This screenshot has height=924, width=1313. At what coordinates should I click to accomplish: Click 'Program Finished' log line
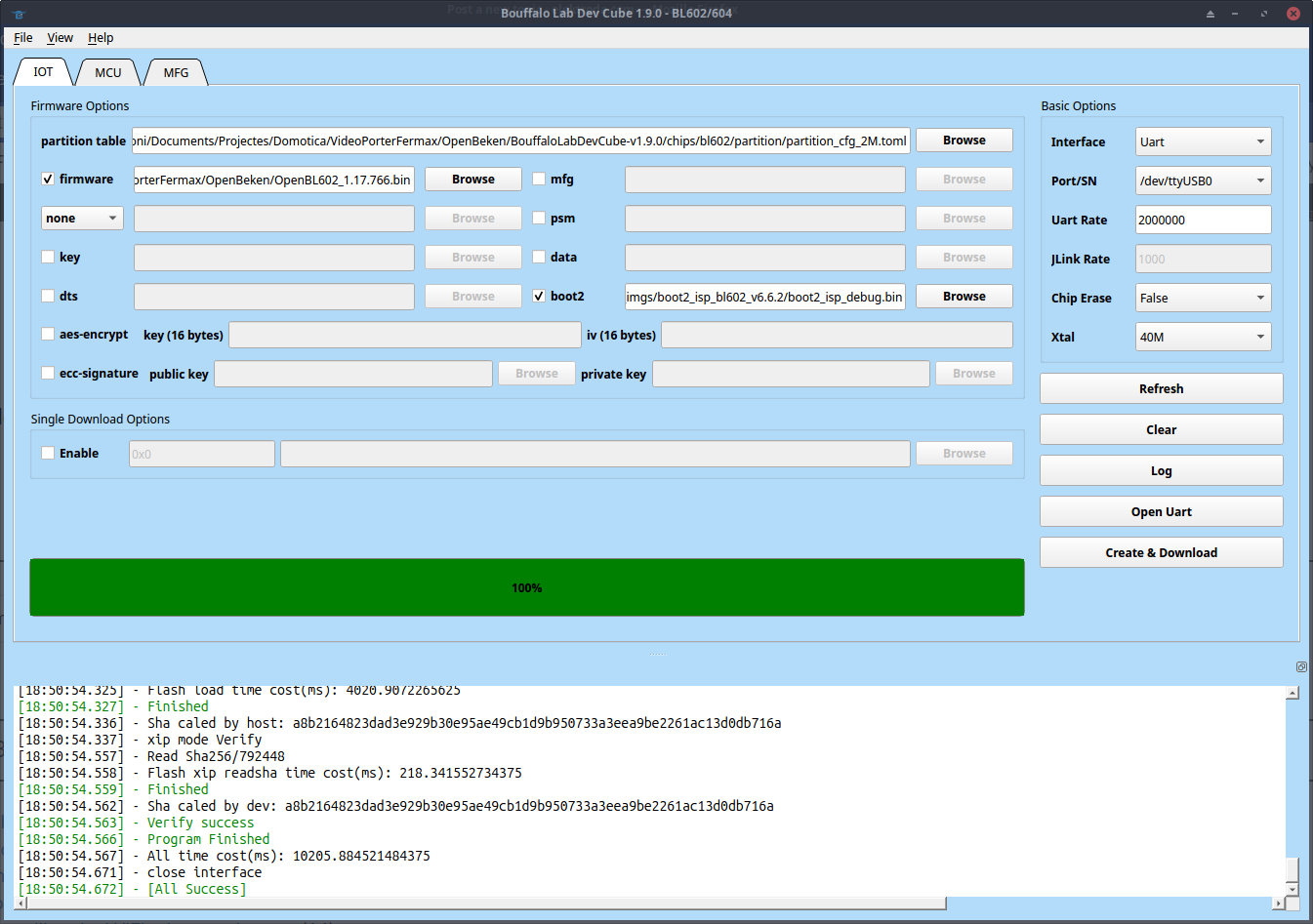(144, 839)
